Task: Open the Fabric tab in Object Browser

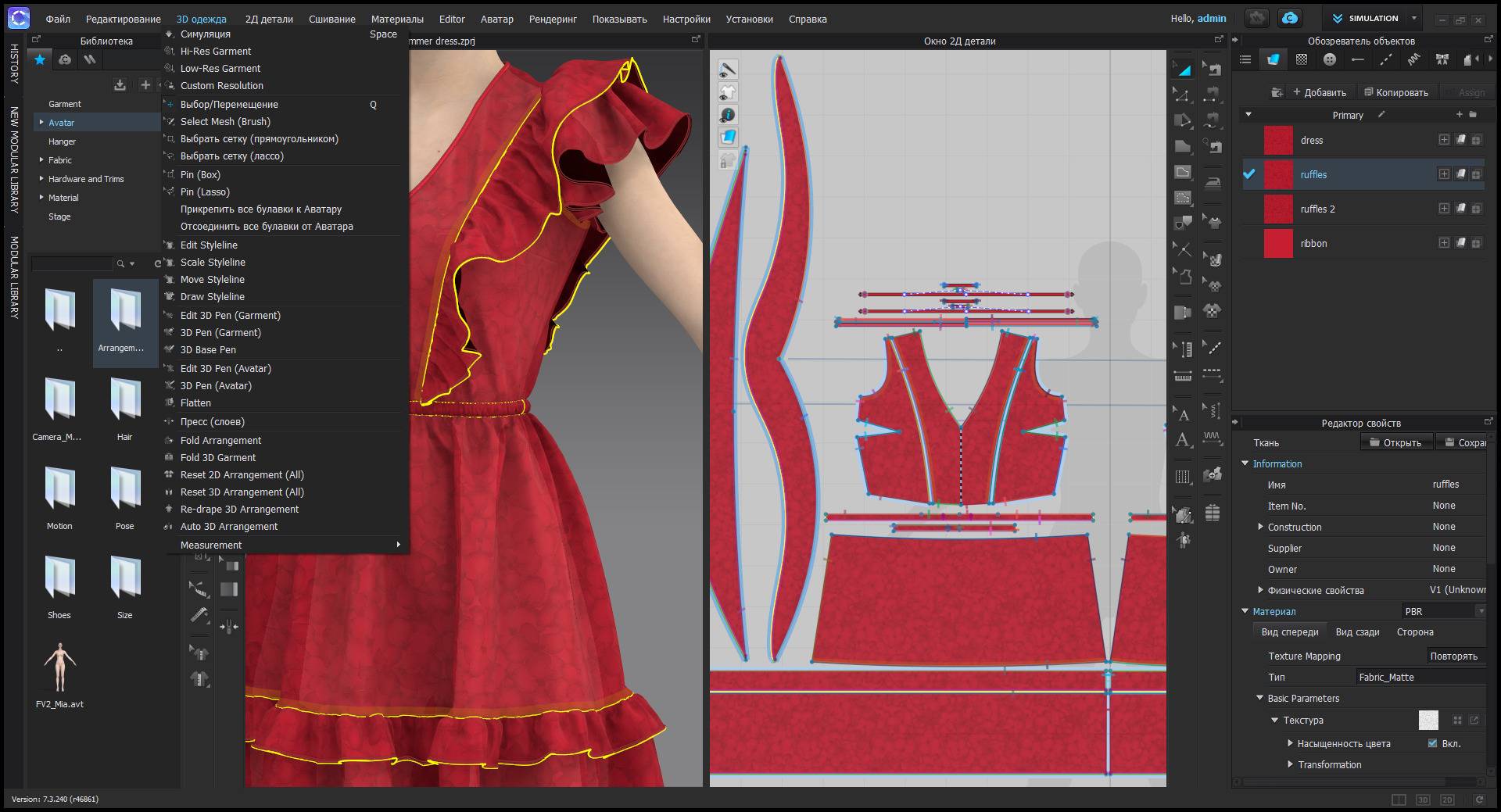Action: point(1273,59)
